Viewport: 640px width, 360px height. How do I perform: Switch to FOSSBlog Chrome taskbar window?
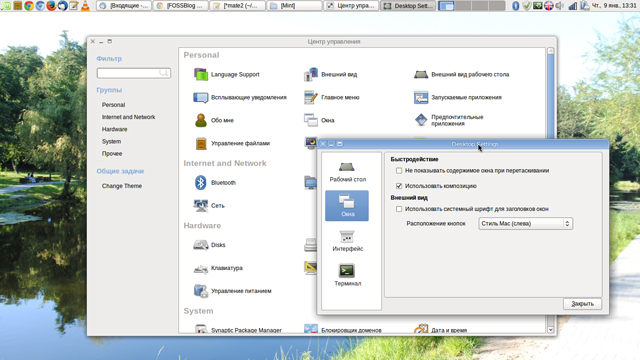click(180, 6)
